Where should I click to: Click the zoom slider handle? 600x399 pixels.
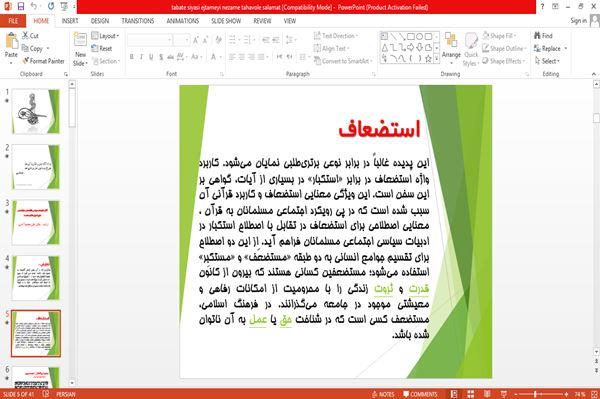pos(535,394)
